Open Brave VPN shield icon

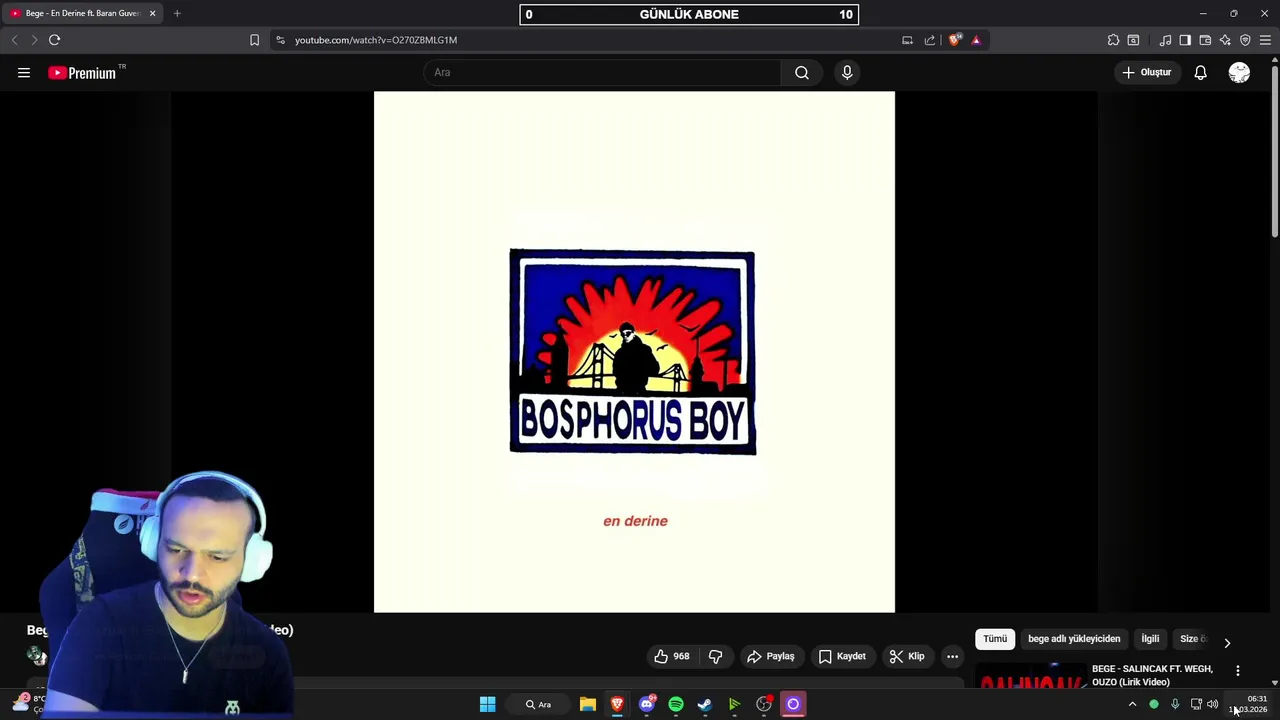(x=1245, y=40)
